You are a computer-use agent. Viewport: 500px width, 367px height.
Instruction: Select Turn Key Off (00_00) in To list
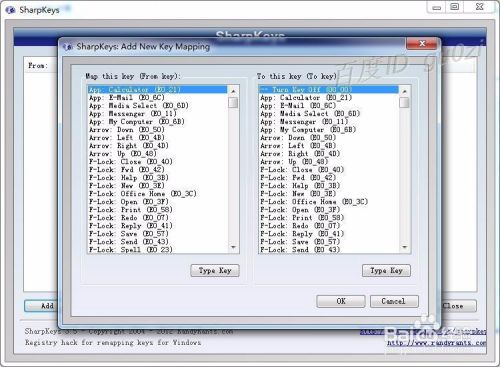(329, 90)
